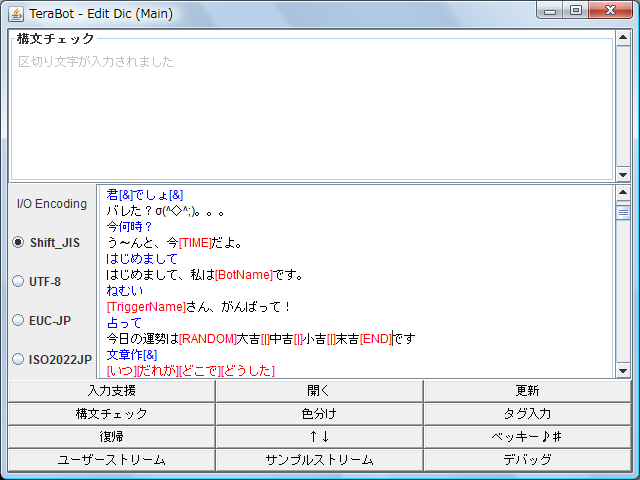Viewport: 640px width, 480px height.
Task: Click up arrow of syntax check scrollbar
Action: point(623,38)
